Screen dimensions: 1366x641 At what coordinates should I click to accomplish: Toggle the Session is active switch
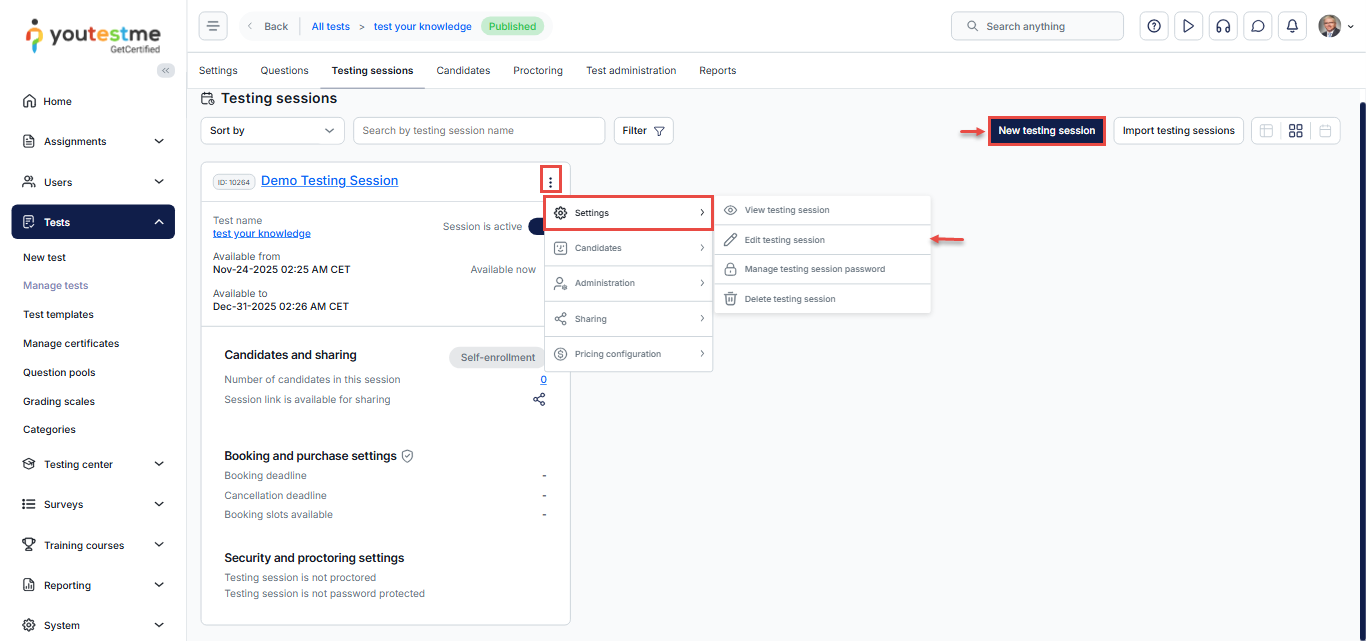(x=537, y=227)
